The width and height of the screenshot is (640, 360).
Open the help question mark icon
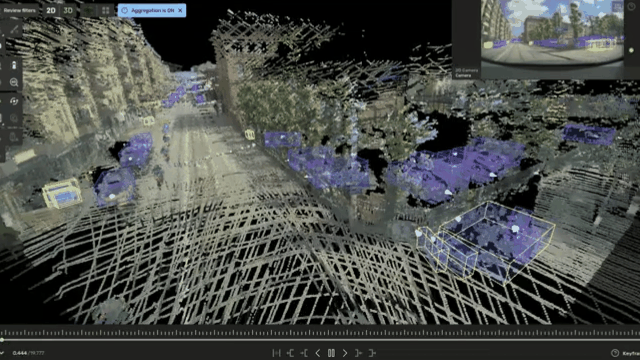coord(615,353)
